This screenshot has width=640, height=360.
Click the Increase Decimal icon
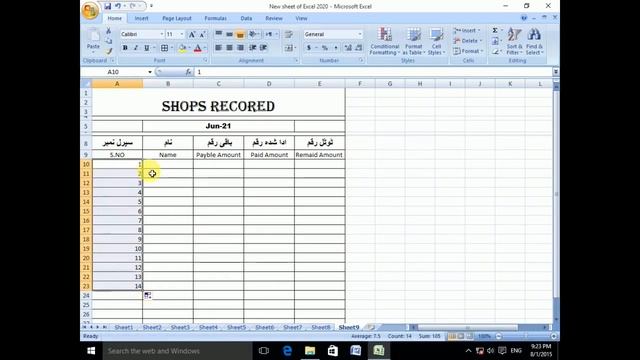348,48
